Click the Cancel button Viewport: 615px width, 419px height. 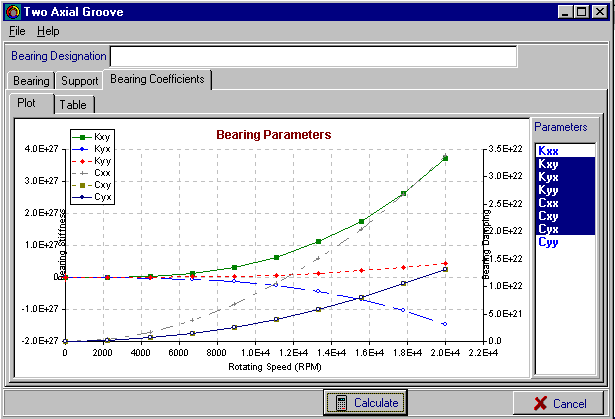[x=558, y=402]
